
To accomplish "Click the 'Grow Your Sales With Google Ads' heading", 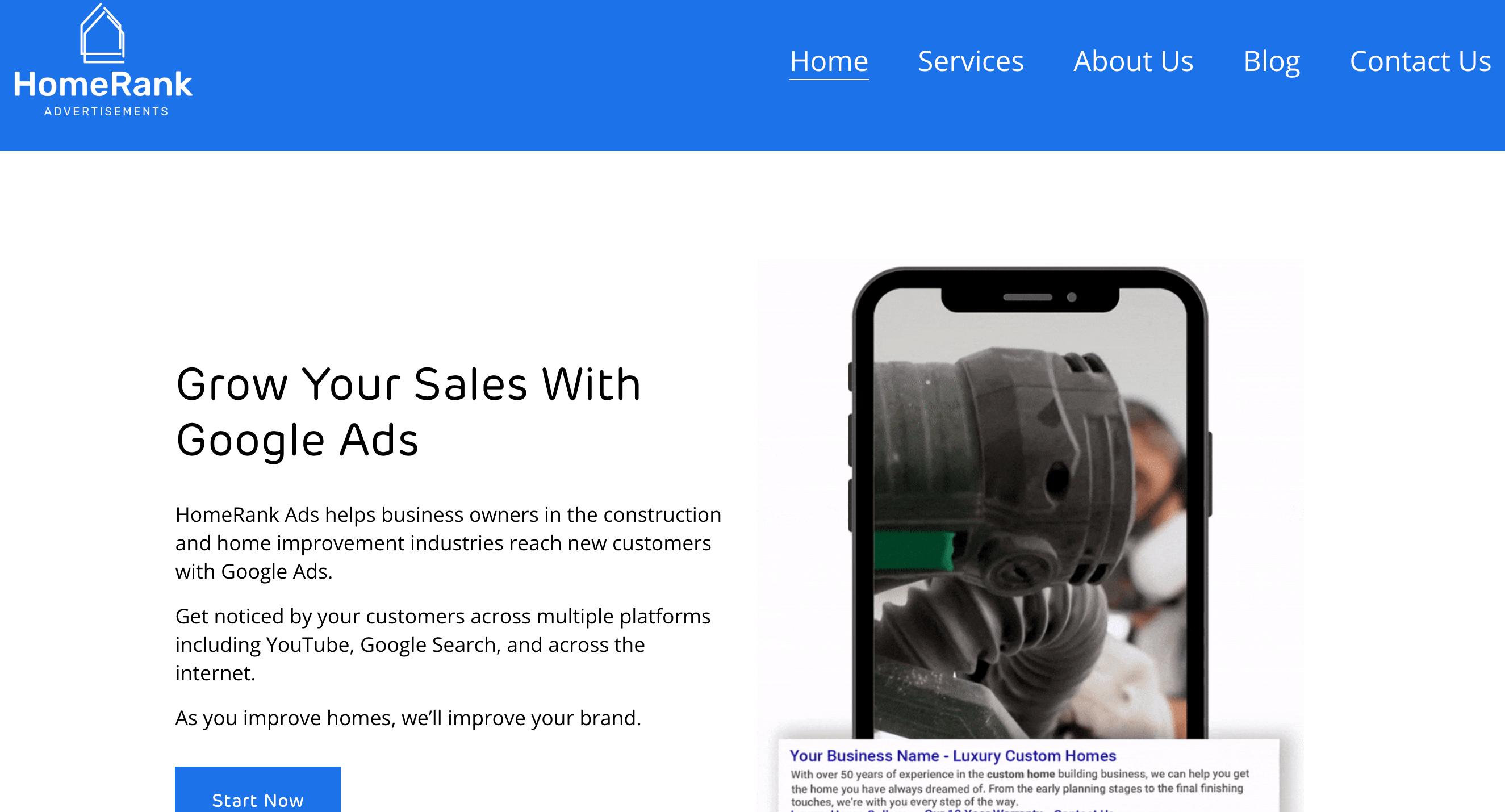I will (x=408, y=412).
